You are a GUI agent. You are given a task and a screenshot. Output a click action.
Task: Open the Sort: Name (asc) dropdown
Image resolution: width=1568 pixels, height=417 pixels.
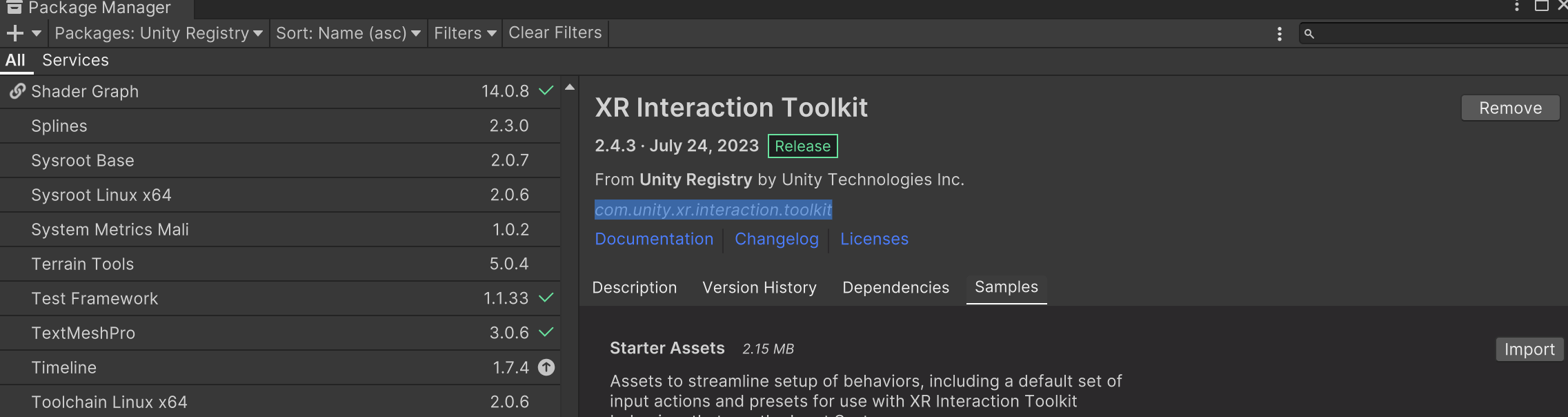(x=348, y=33)
